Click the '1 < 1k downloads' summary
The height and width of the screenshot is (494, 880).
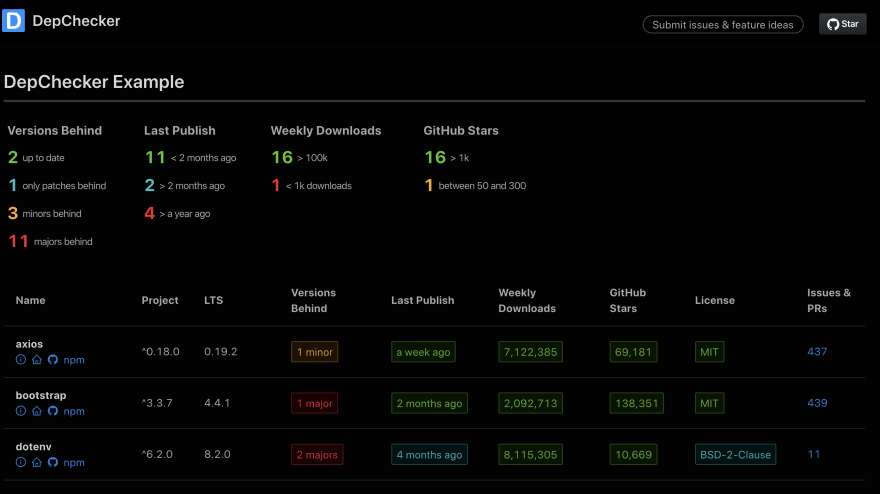[x=311, y=186]
